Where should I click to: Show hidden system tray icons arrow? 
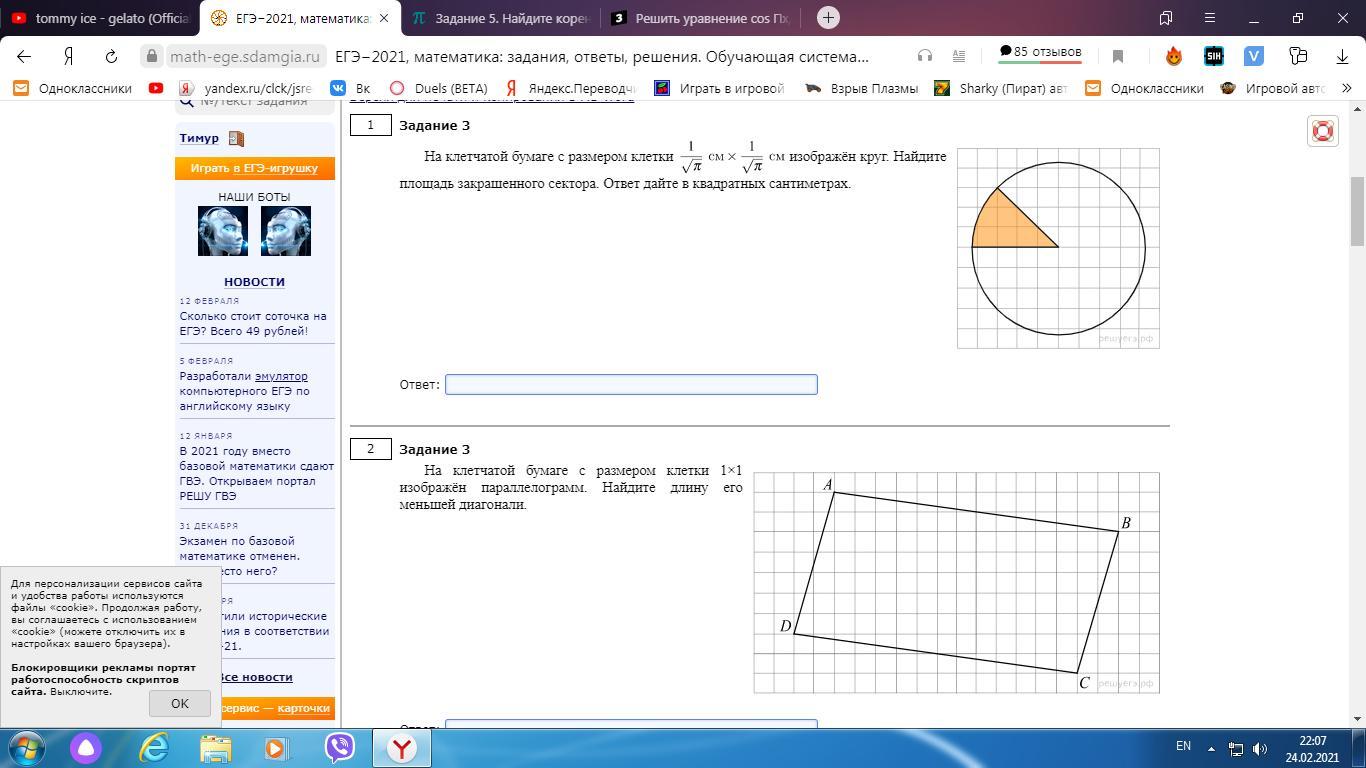(x=1211, y=747)
